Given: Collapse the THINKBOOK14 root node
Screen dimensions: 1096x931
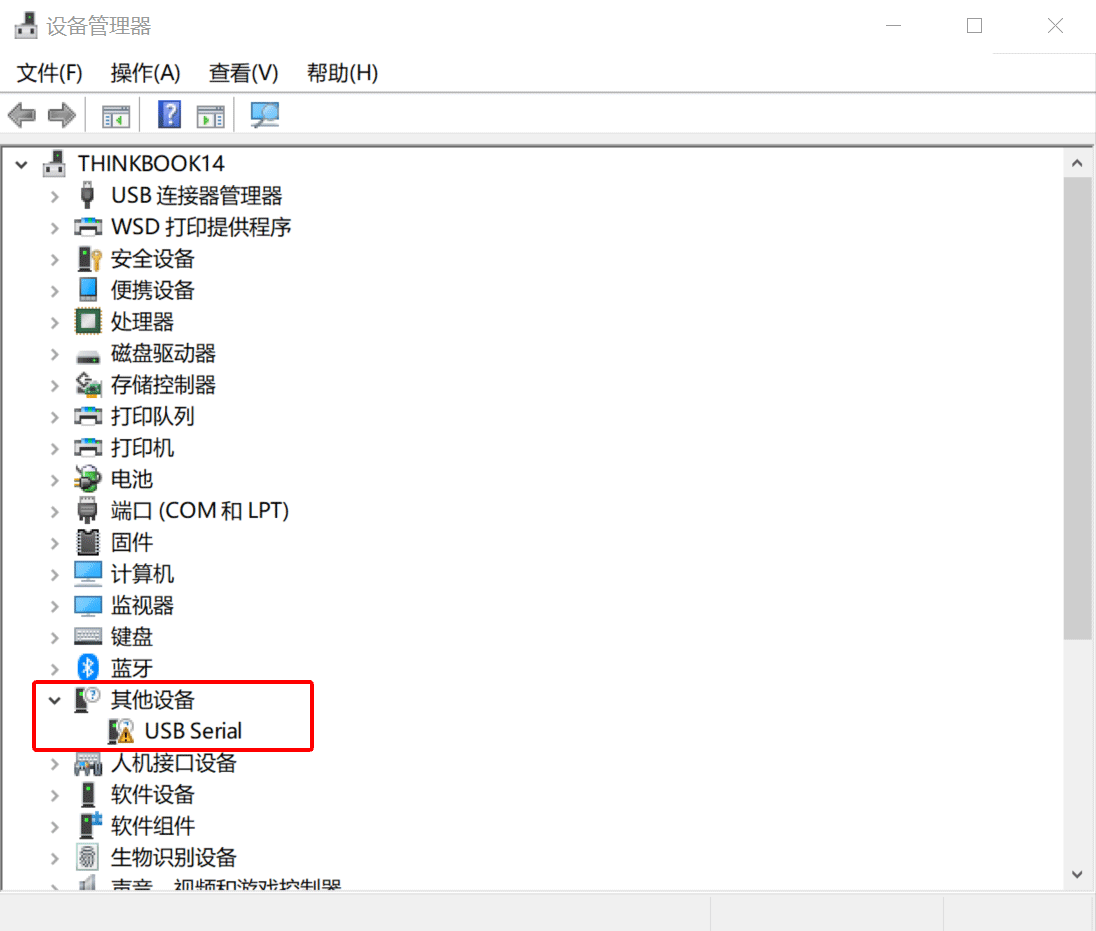Looking at the screenshot, I should [x=22, y=163].
